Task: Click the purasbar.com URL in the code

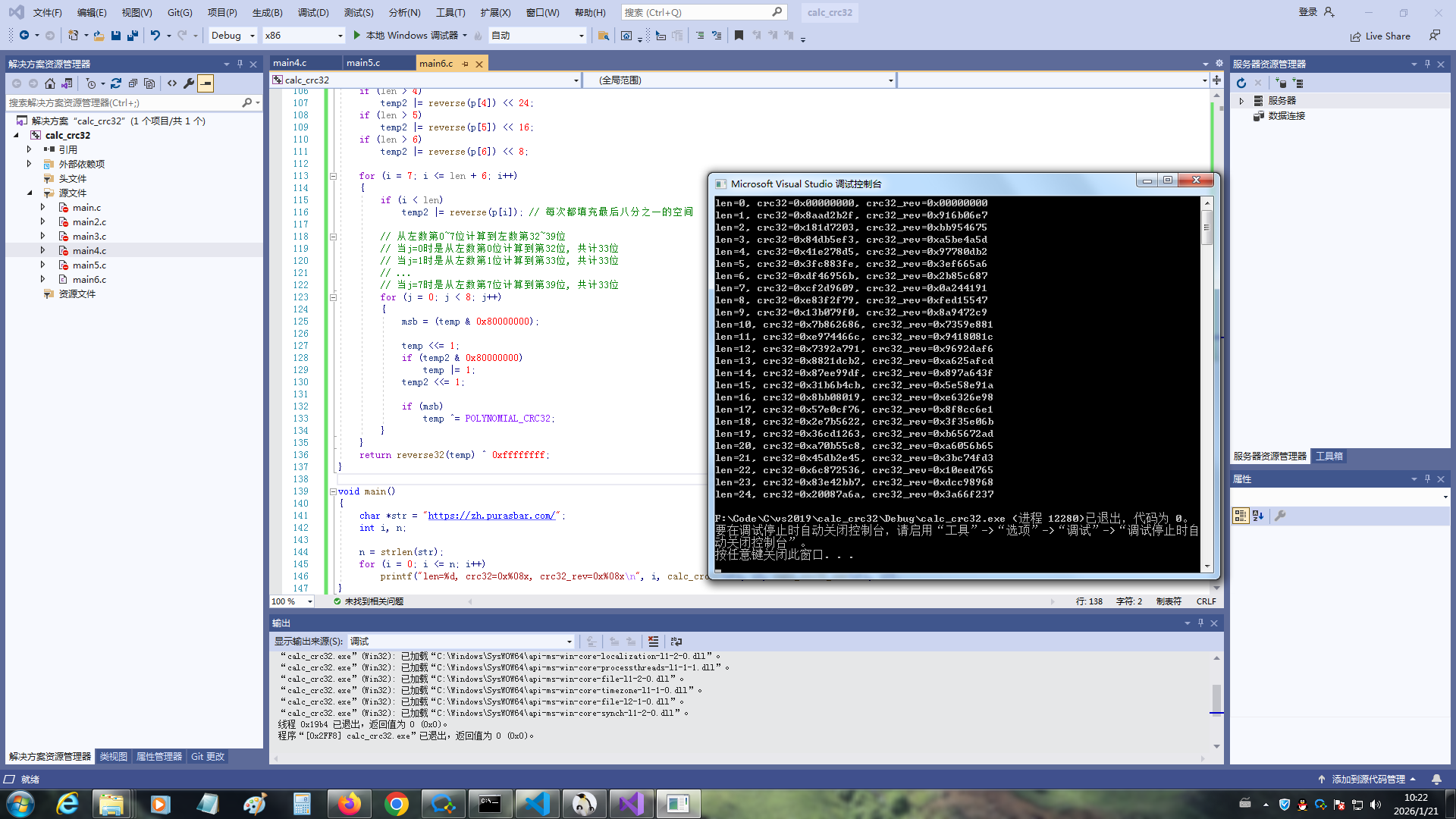Action: click(491, 516)
